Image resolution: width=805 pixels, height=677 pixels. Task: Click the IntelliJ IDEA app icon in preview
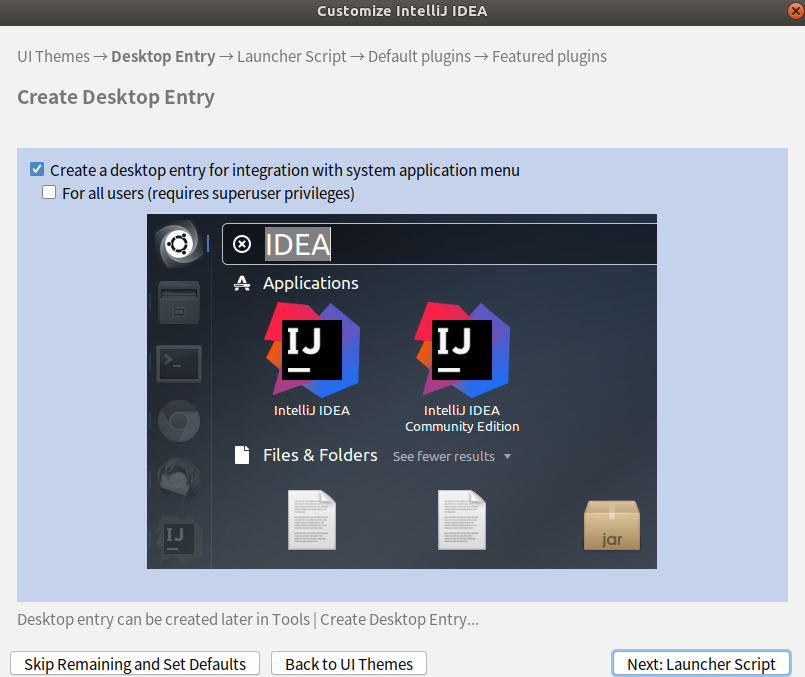coord(312,350)
